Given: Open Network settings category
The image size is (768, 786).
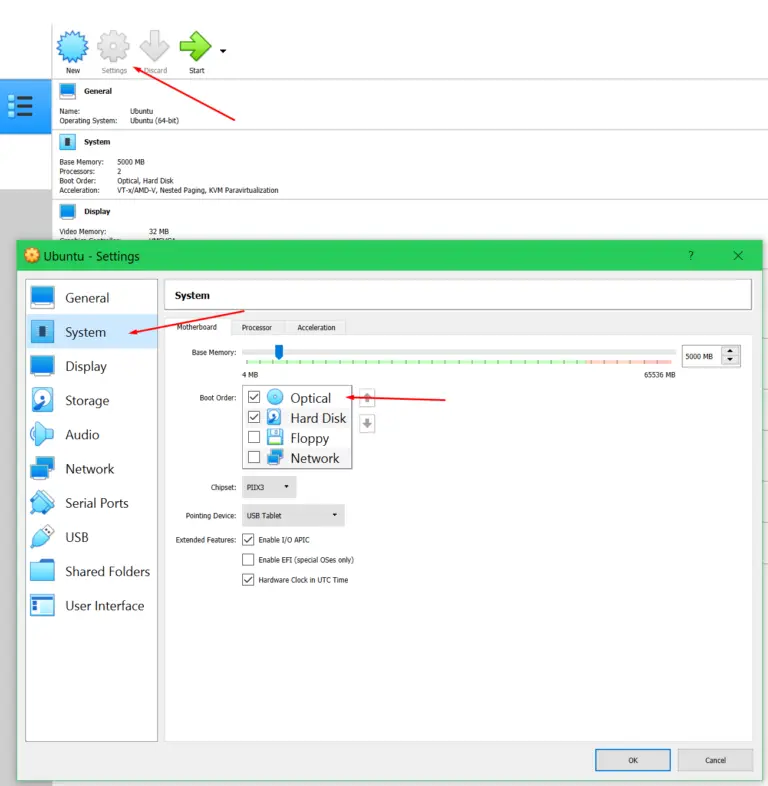Looking at the screenshot, I should [92, 469].
